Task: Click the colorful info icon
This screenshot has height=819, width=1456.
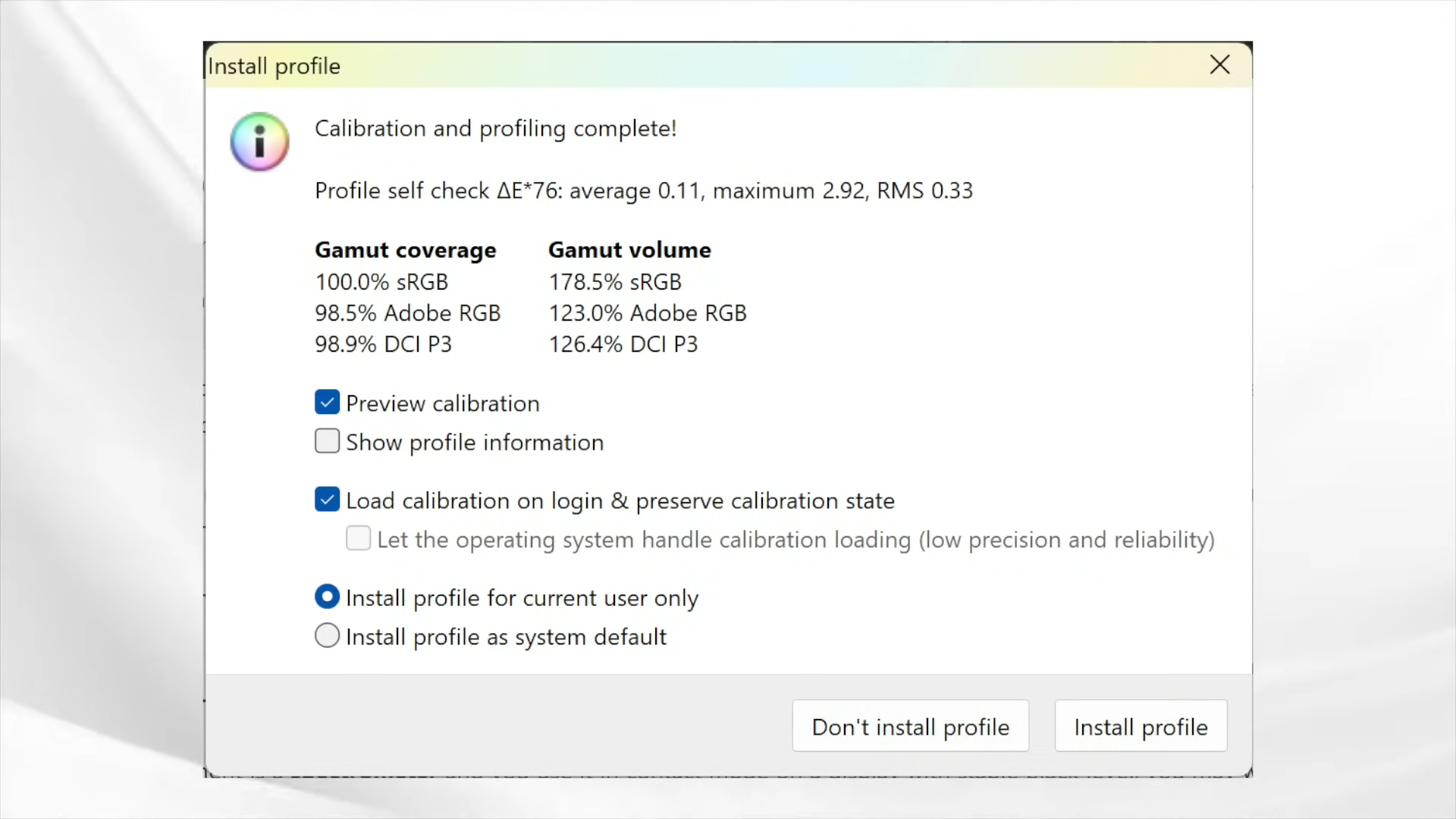Action: pyautogui.click(x=259, y=142)
